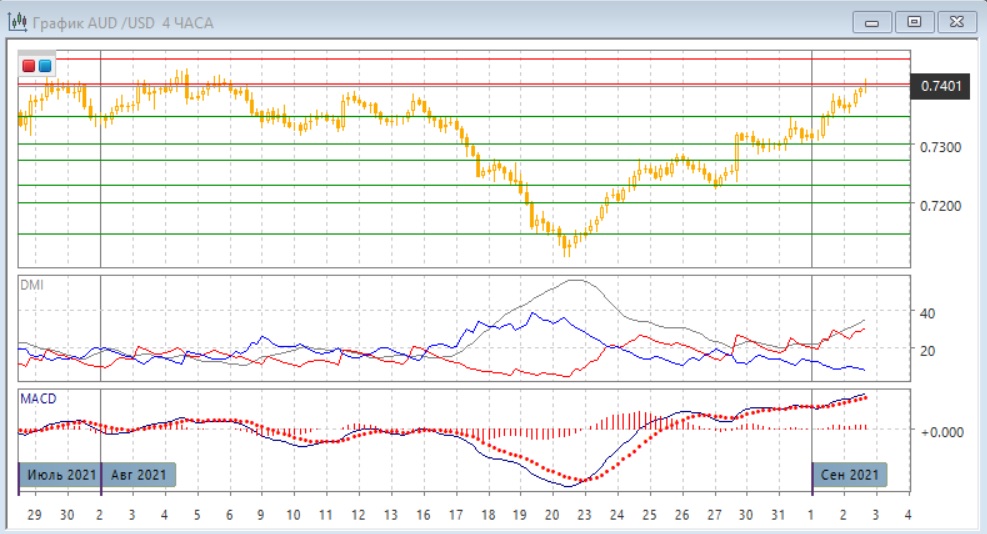Select the topmost red resistance line

(460, 59)
